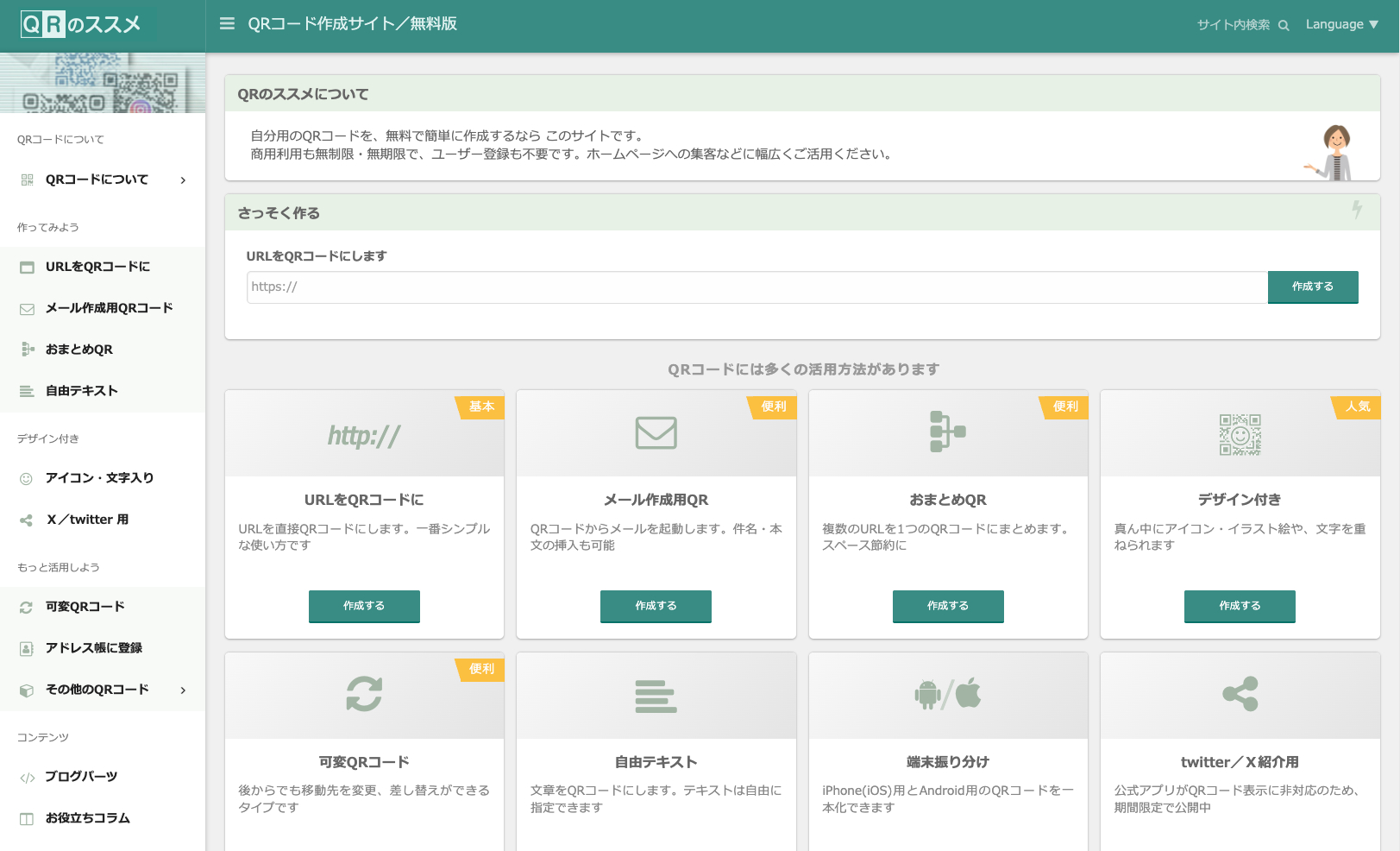1400x851 pixels.
Task: Click 作成する next to the URL field
Action: [1313, 287]
